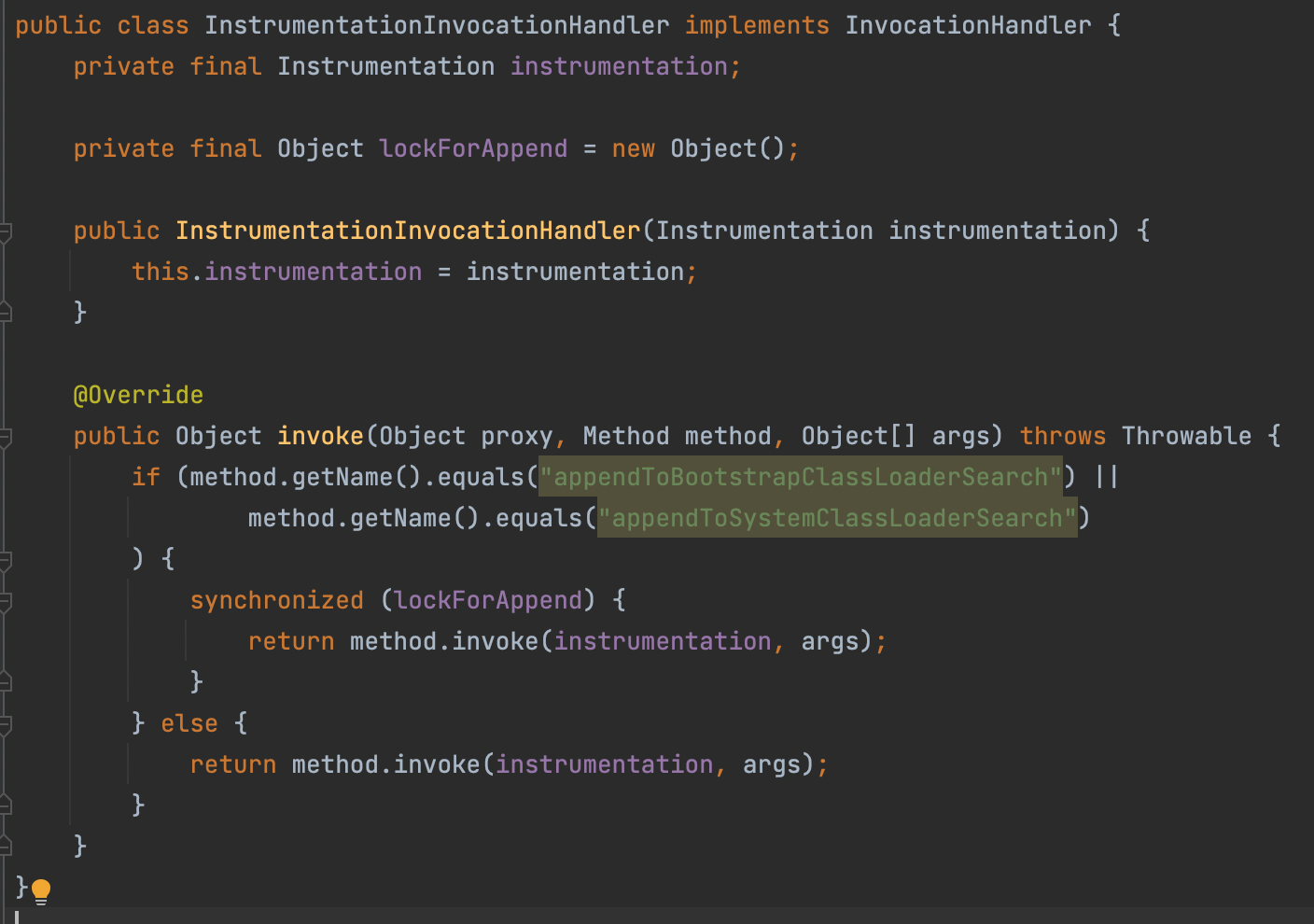Click the "appendToSystemClassLoaderSearch" string literal
Screen dimensions: 1314x924
pyautogui.click(x=836, y=518)
